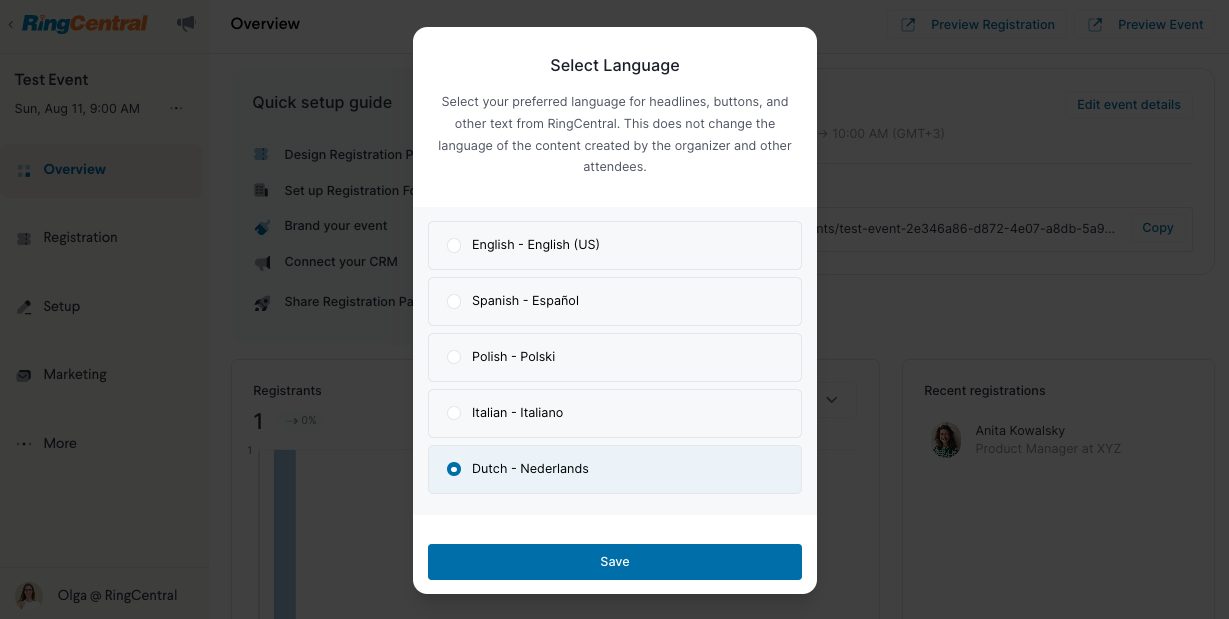1229x619 pixels.
Task: Click Anita Kowalsky's avatar thumbnail
Action: click(x=946, y=440)
